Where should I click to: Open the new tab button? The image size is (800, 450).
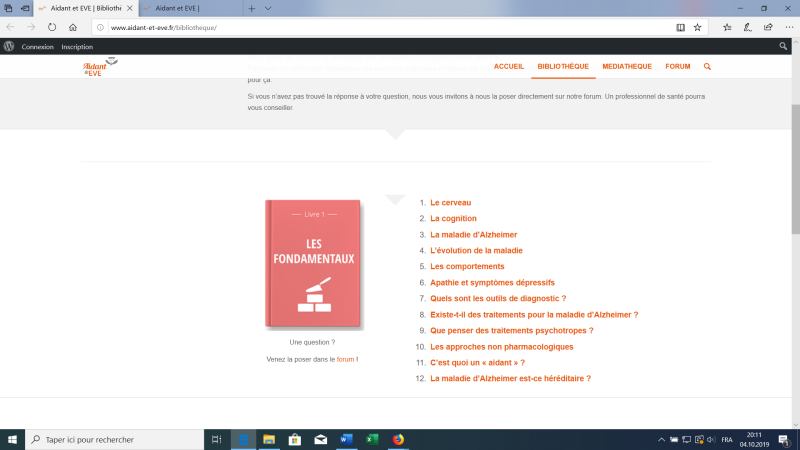pos(251,8)
